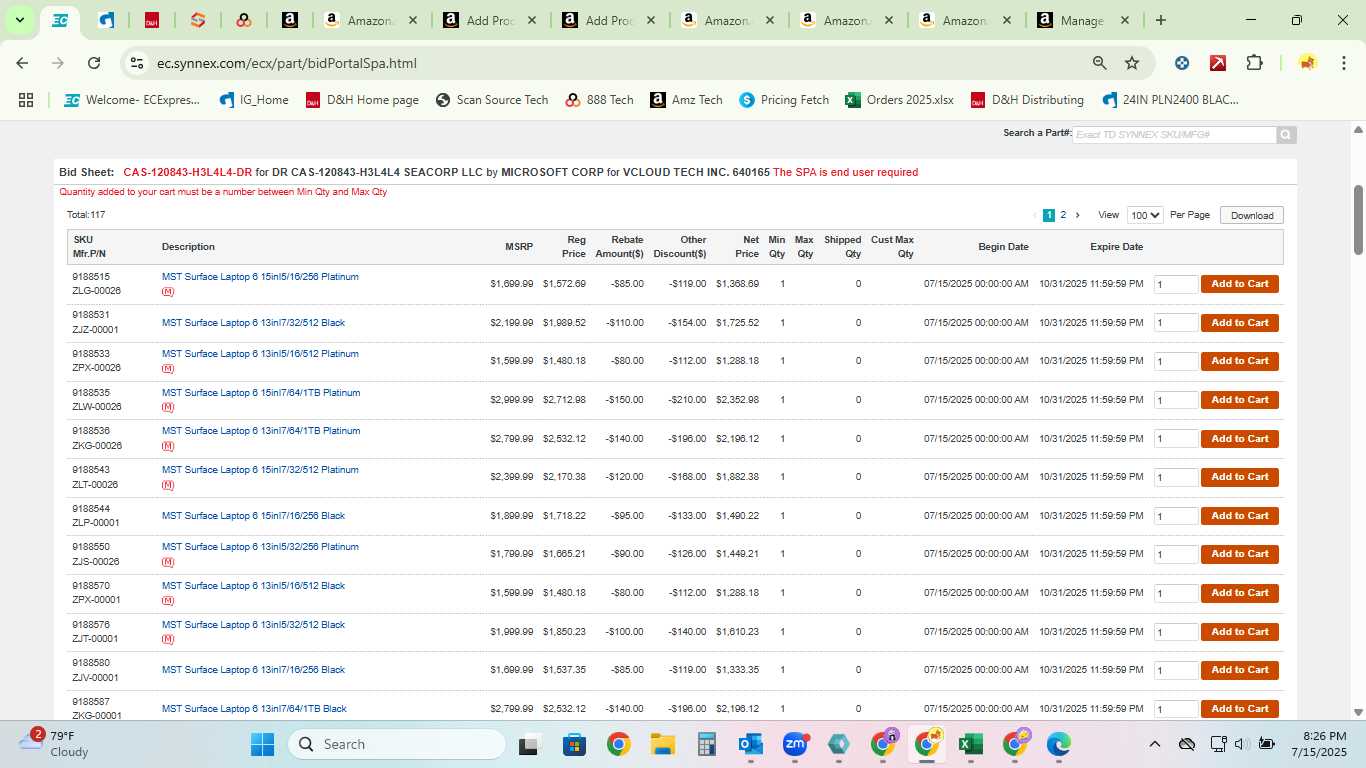
Task: Click net price $1,725.52
Action: click(737, 323)
